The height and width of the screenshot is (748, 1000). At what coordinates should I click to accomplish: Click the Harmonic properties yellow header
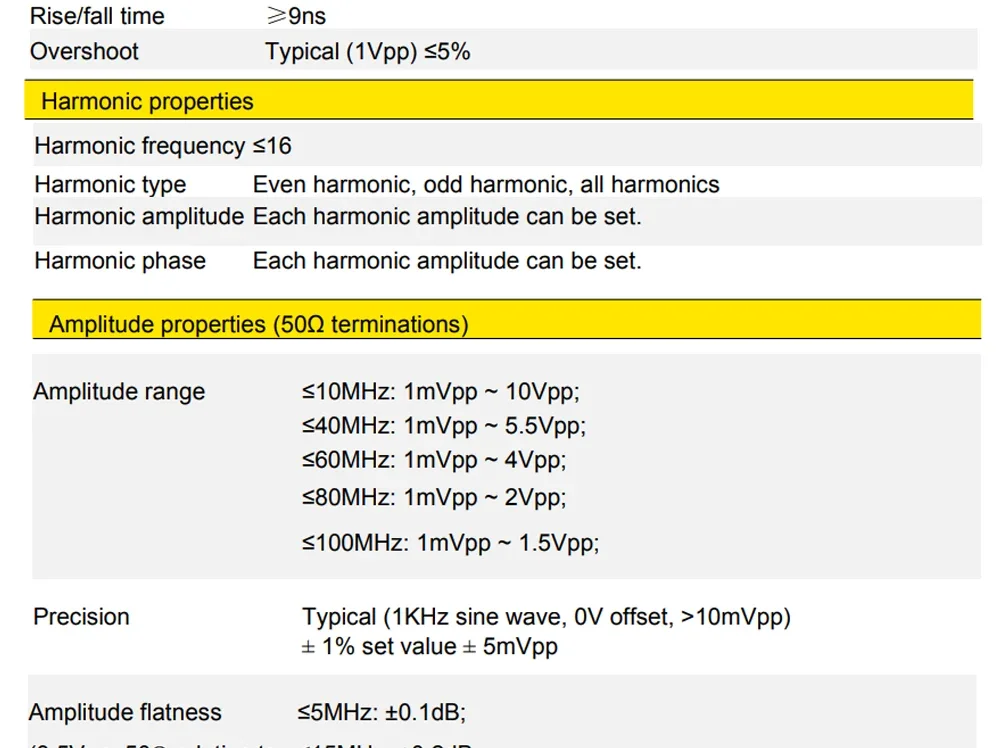[x=499, y=100]
